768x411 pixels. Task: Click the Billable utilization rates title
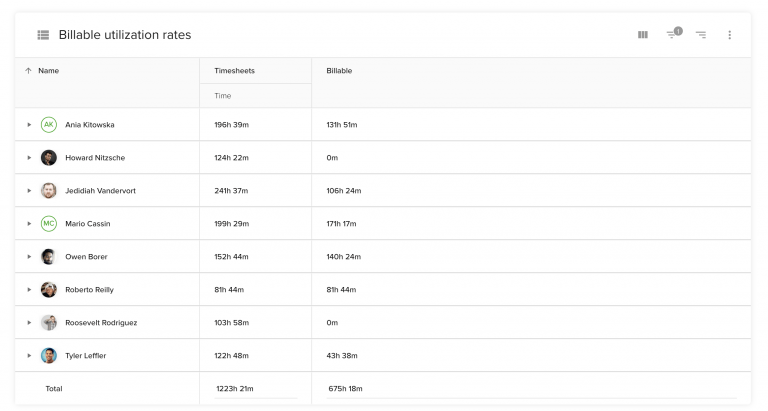pyautogui.click(x=125, y=35)
